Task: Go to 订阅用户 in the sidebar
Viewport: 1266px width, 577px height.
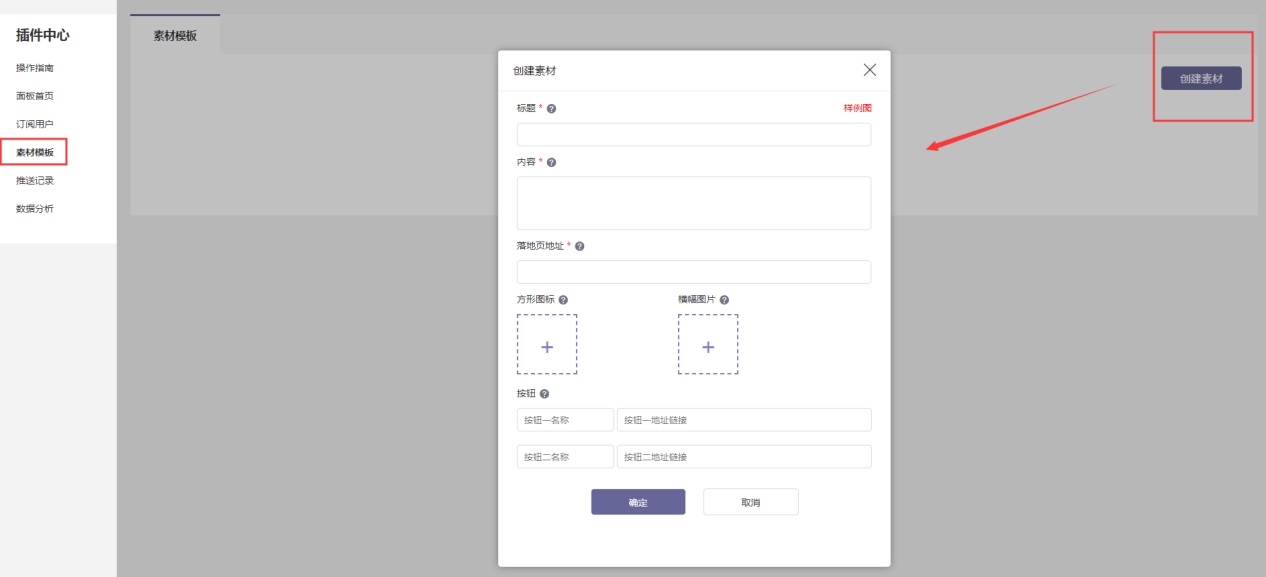Action: pyautogui.click(x=35, y=124)
